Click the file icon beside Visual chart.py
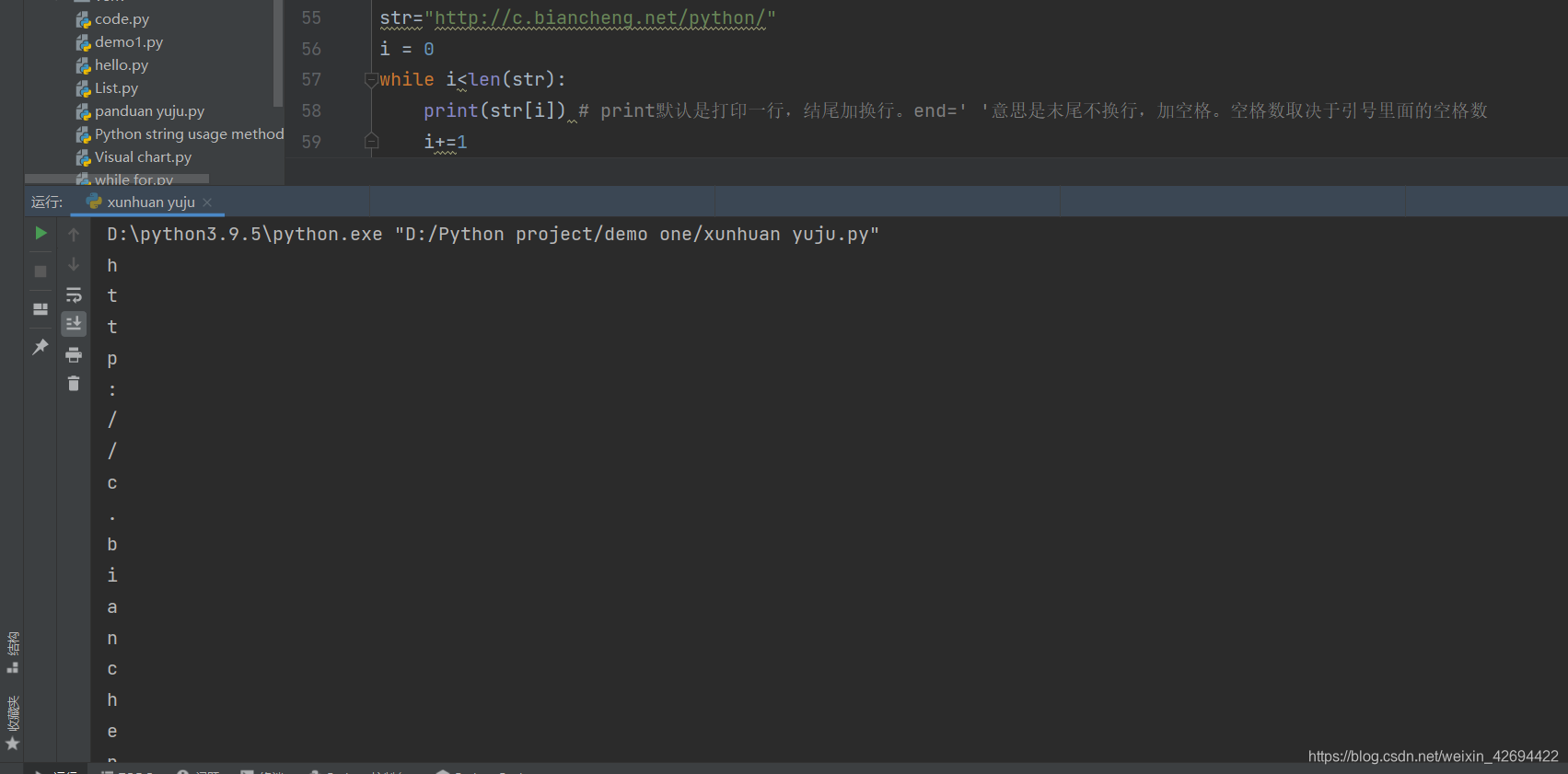The width and height of the screenshot is (1568, 774). [84, 157]
